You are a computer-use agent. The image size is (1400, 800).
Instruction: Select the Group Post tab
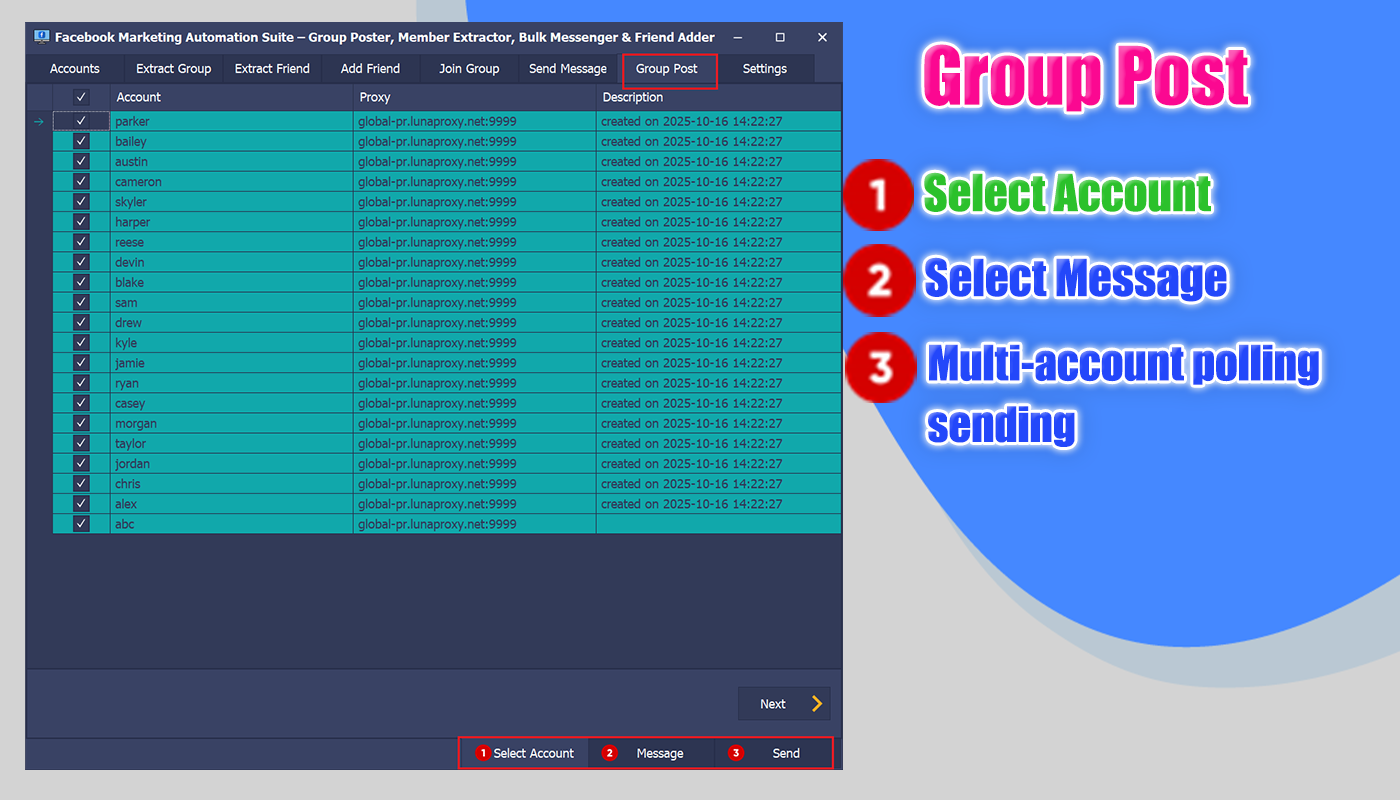[667, 69]
